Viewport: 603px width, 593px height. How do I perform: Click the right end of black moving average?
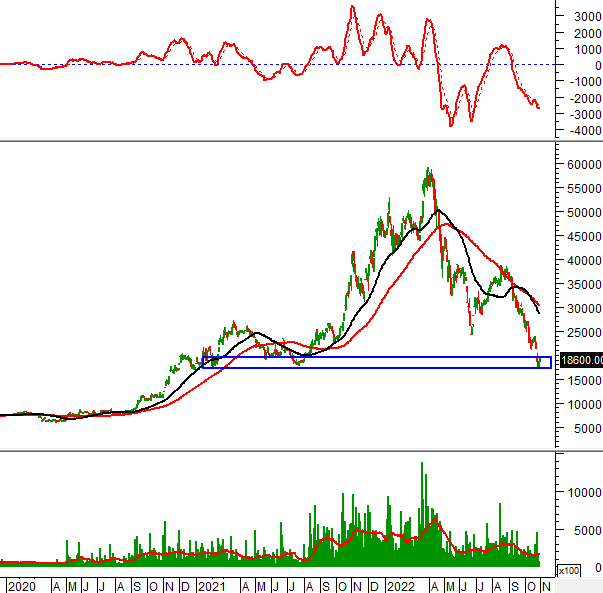(x=539, y=312)
